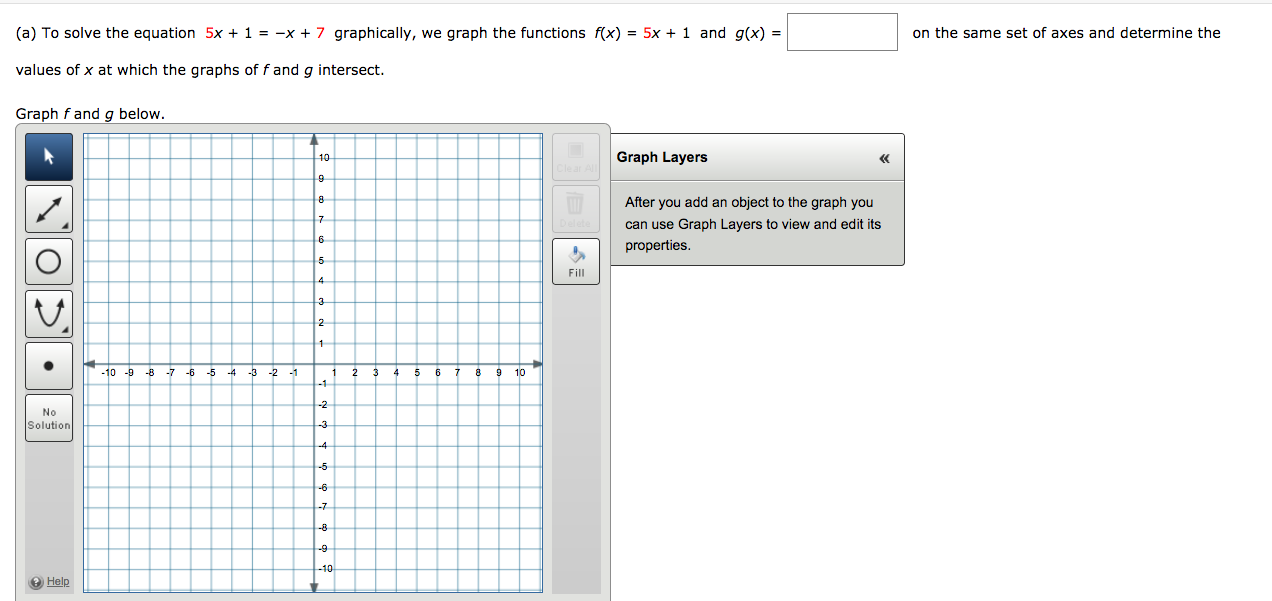This screenshot has height=601, width=1272.
Task: Open the Help link
Action: click(x=58, y=581)
